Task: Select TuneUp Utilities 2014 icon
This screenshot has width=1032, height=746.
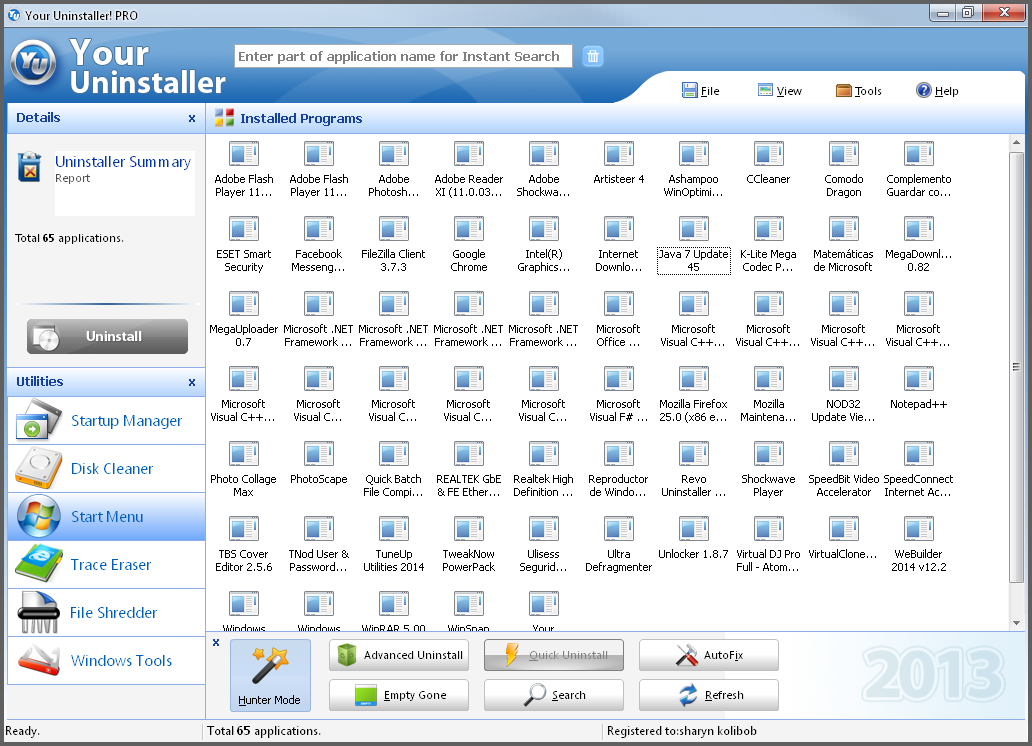Action: click(394, 530)
